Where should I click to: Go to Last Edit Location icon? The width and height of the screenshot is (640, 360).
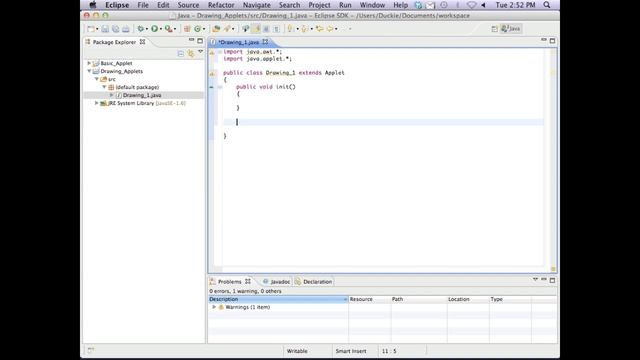319,29
